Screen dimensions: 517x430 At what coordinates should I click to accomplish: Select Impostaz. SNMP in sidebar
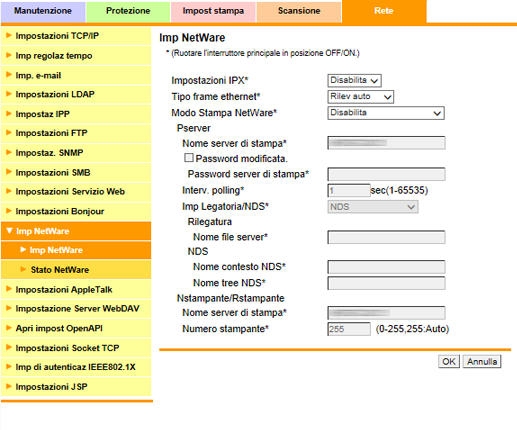coord(76,153)
